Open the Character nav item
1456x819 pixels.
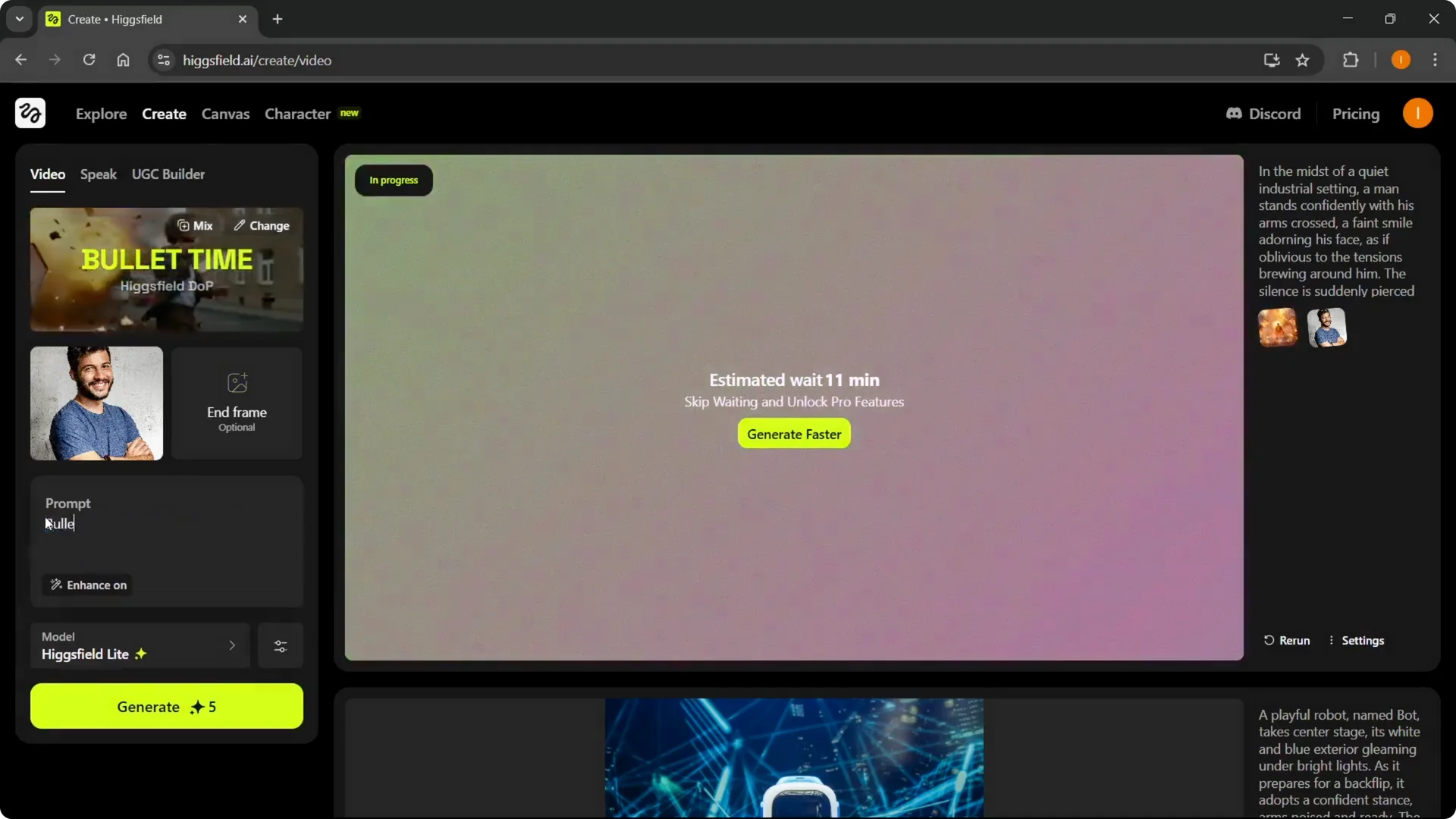tap(297, 114)
